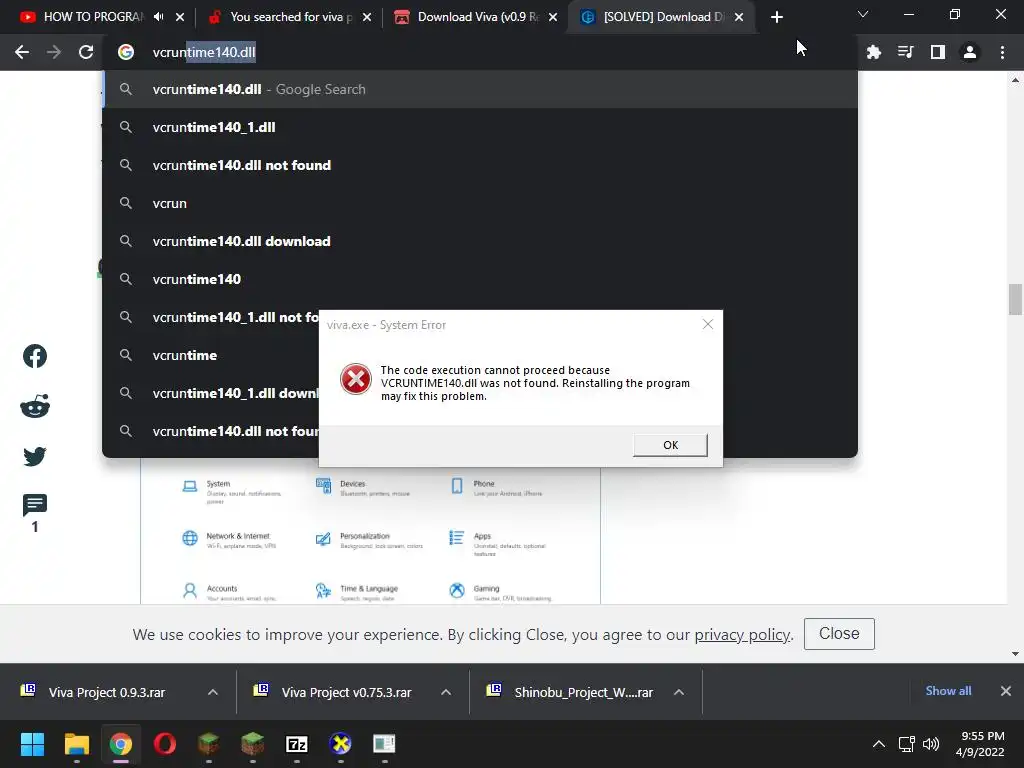Show hidden system tray icons

(879, 744)
